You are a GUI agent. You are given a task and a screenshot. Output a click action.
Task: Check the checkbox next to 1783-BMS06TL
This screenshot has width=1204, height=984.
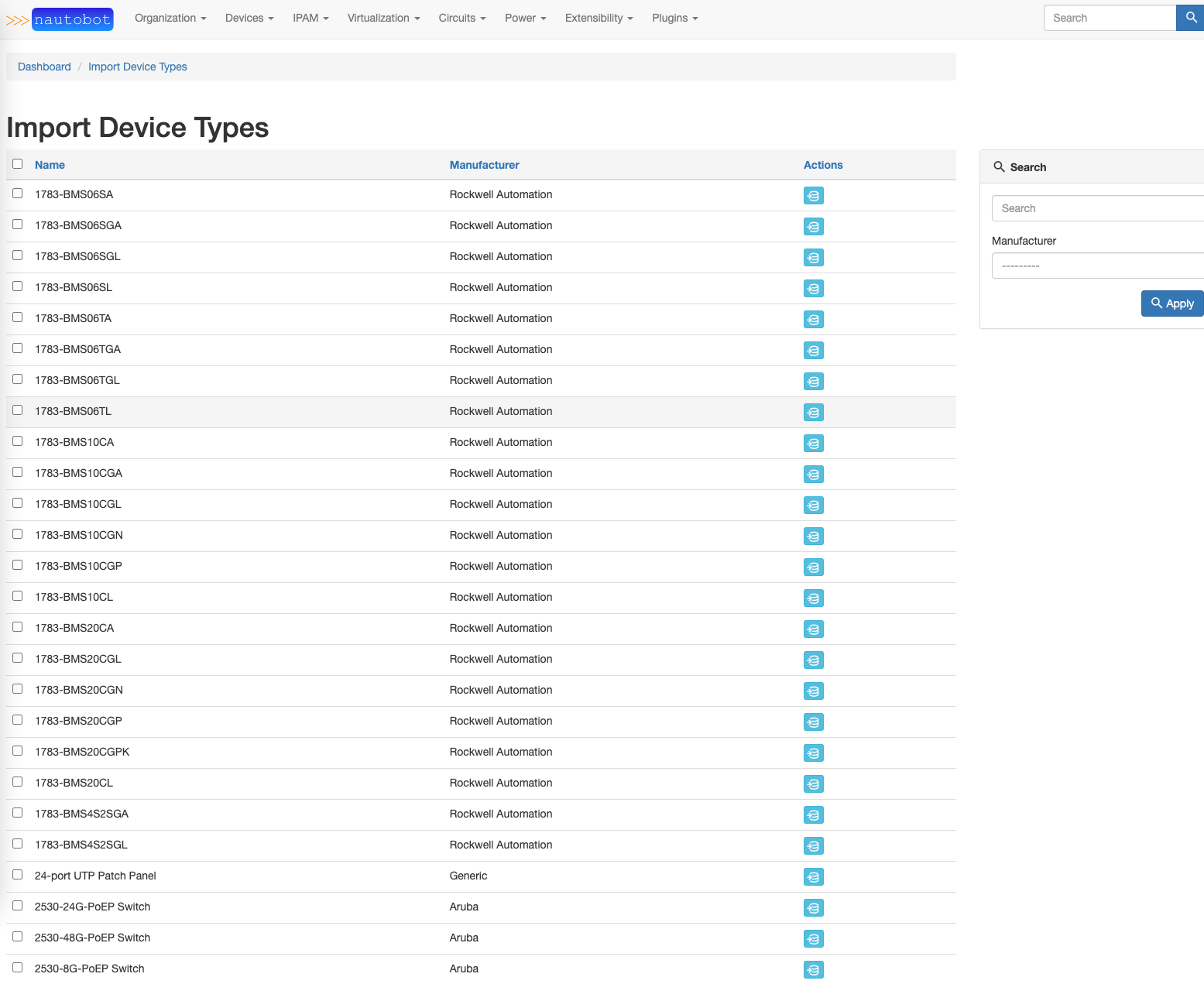pyautogui.click(x=17, y=410)
